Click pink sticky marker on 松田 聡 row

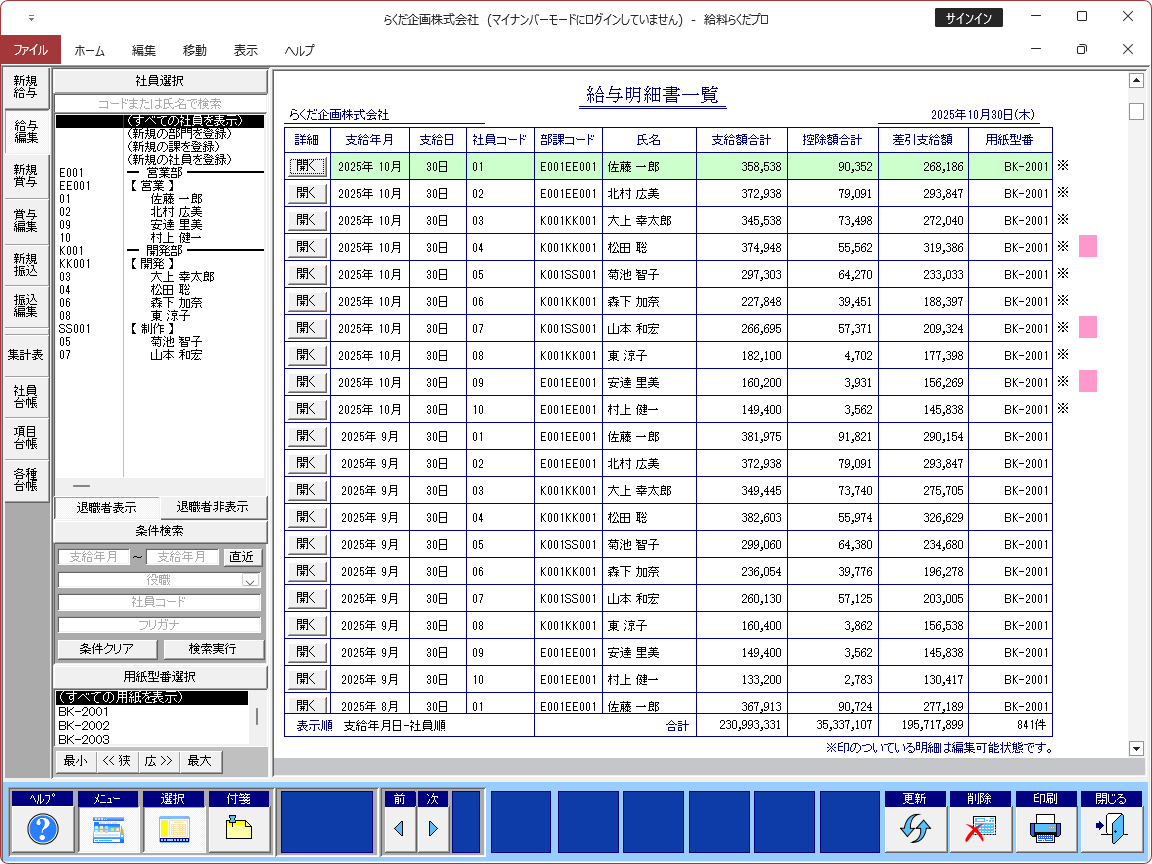coord(1087,246)
